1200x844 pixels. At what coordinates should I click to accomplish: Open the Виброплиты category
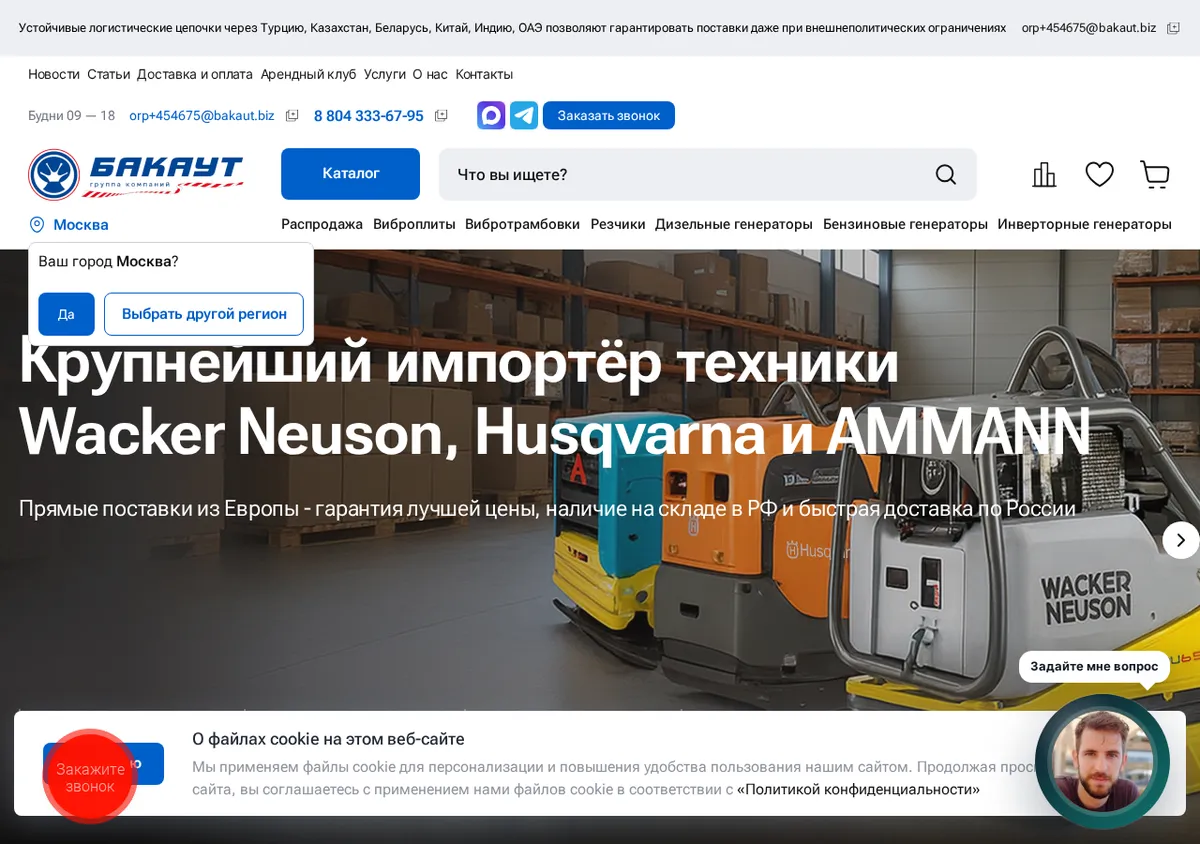[x=414, y=224]
